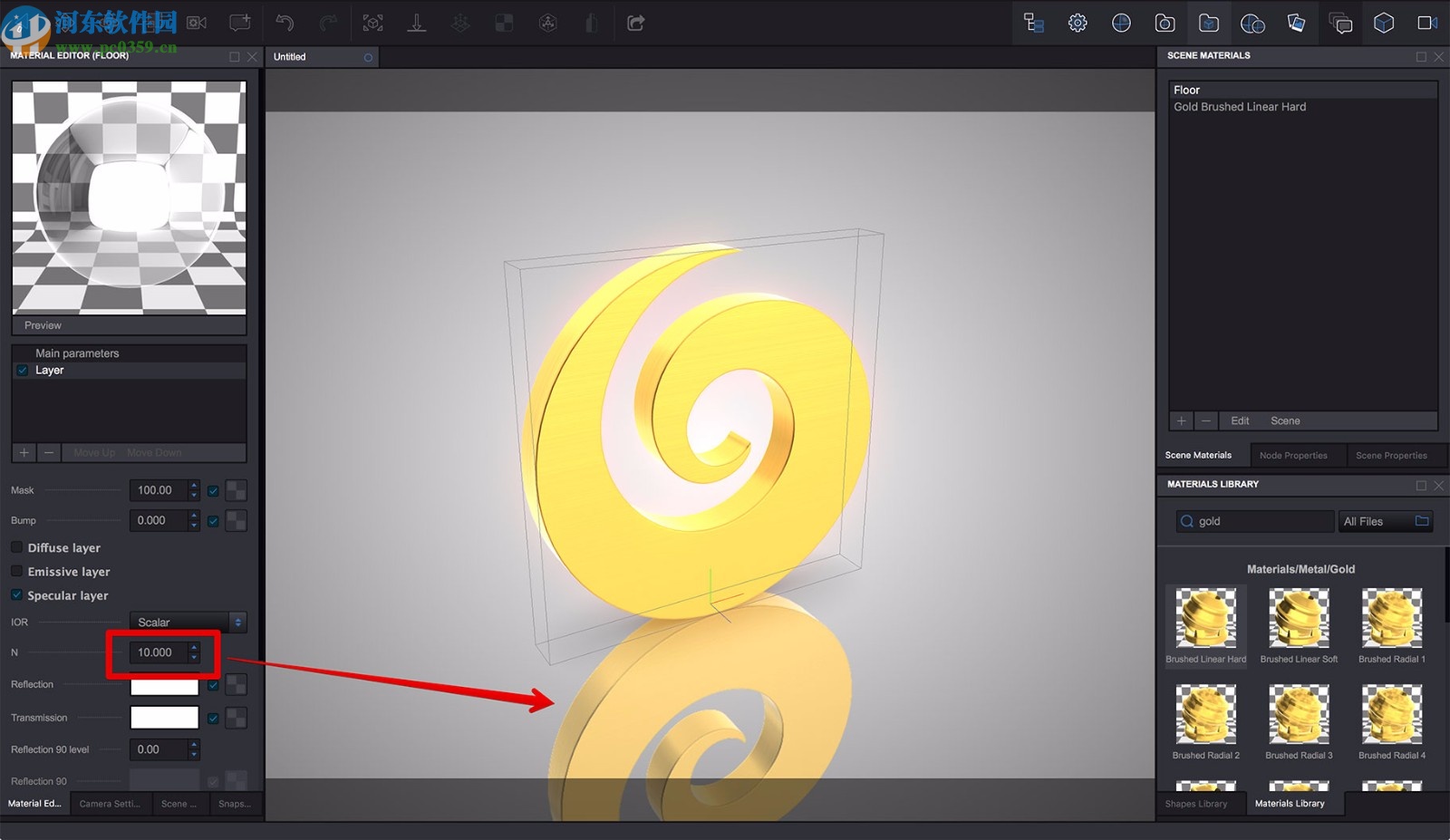Select the camera view icon at far top right

pyautogui.click(x=1428, y=23)
